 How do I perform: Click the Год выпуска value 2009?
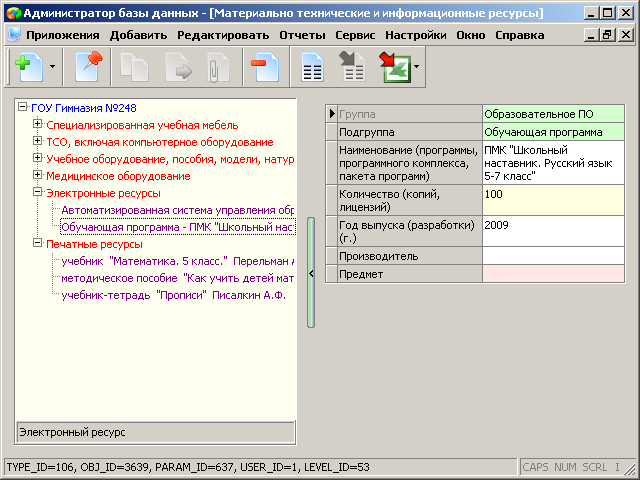553,231
